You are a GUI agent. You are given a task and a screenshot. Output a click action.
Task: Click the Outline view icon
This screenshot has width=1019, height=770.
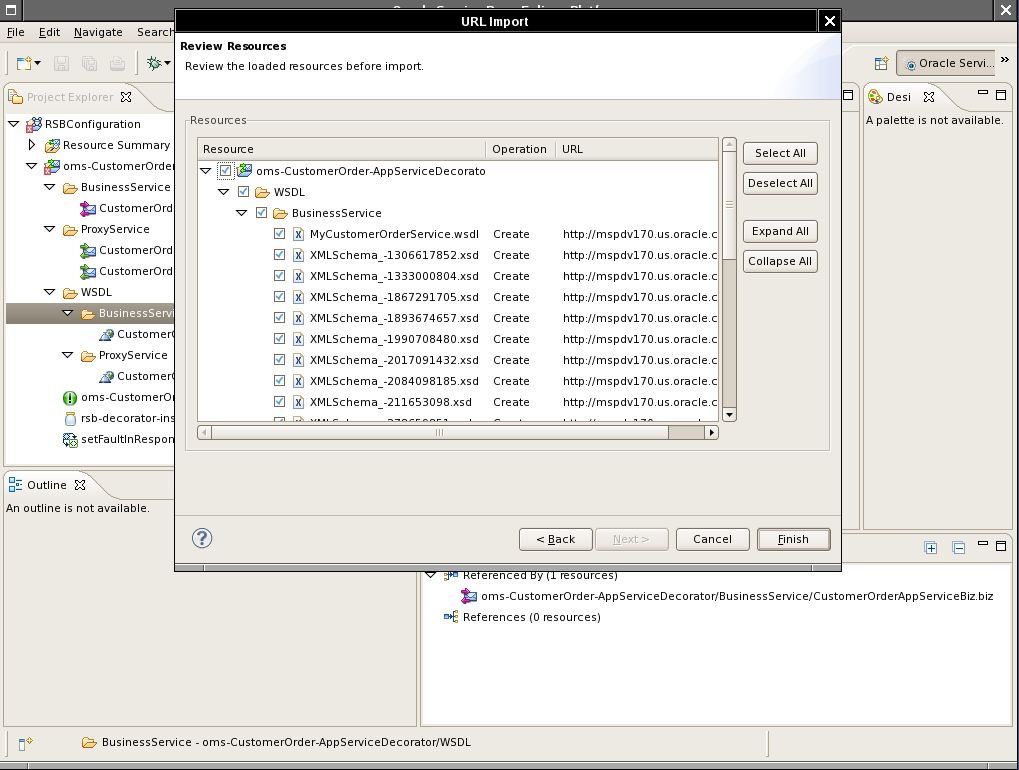point(15,485)
